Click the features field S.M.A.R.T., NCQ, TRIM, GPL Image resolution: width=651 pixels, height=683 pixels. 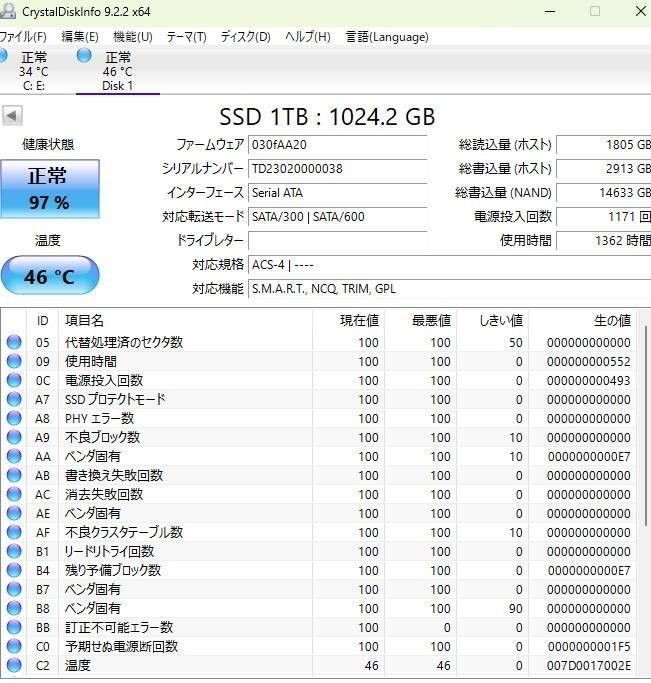tap(449, 289)
